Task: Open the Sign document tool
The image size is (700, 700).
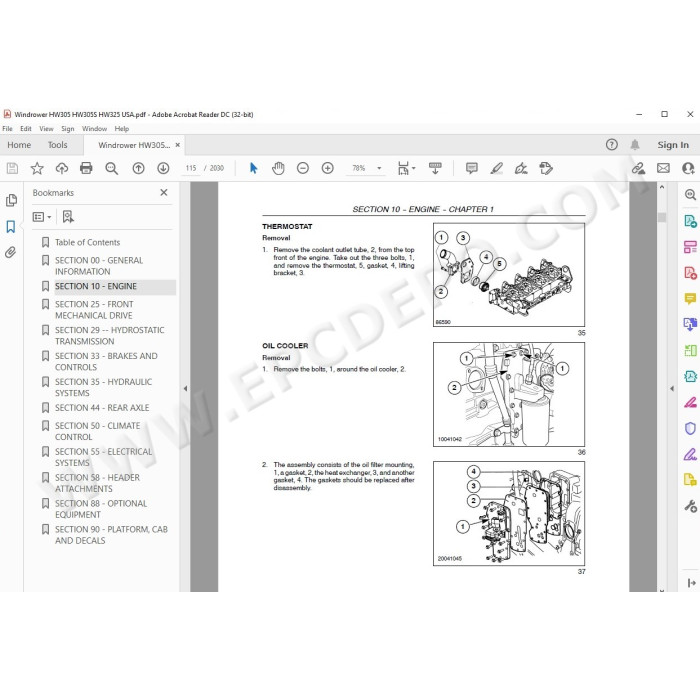Action: [521, 168]
